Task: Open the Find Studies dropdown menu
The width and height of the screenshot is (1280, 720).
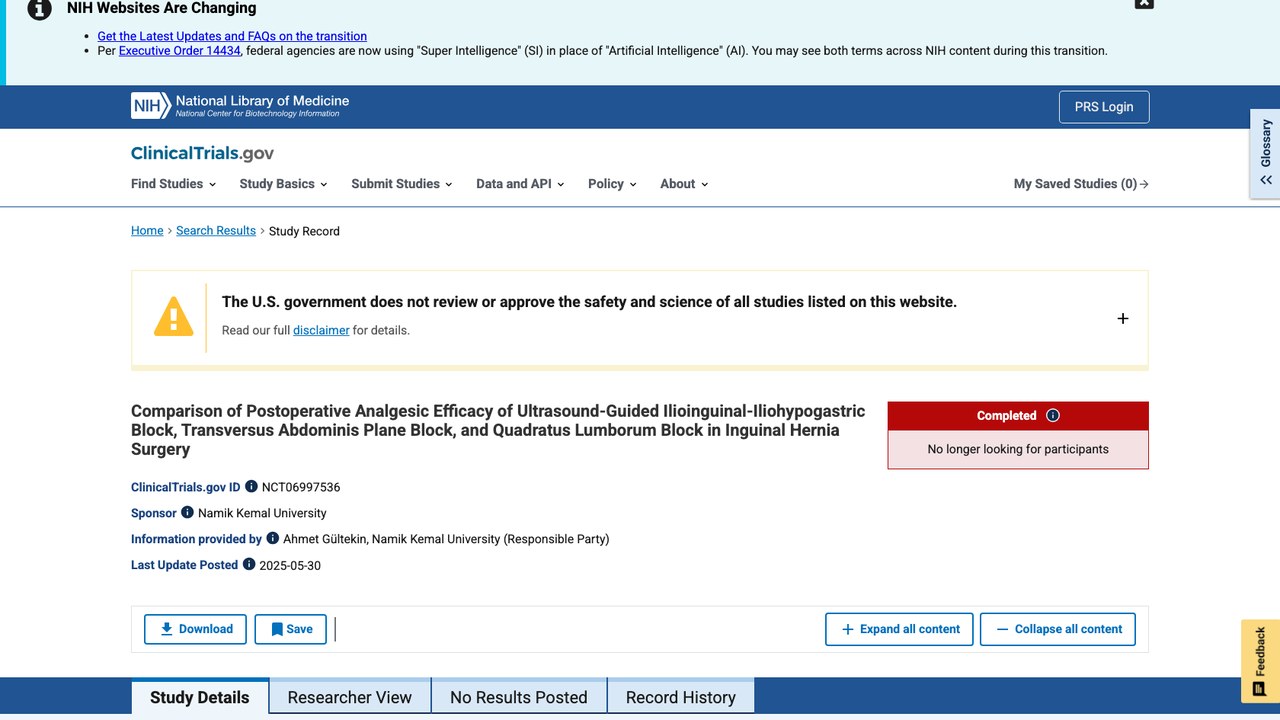Action: click(173, 184)
